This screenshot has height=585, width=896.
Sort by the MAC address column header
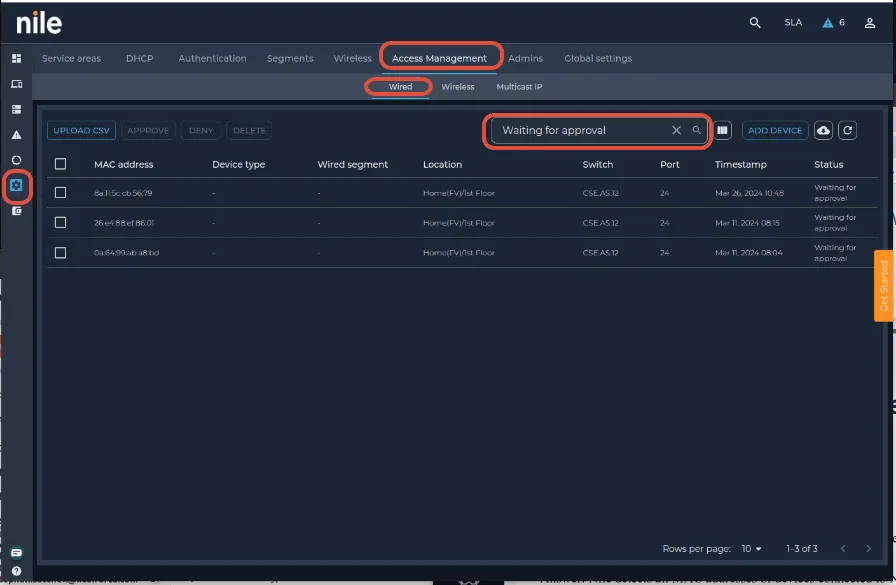pyautogui.click(x=123, y=165)
